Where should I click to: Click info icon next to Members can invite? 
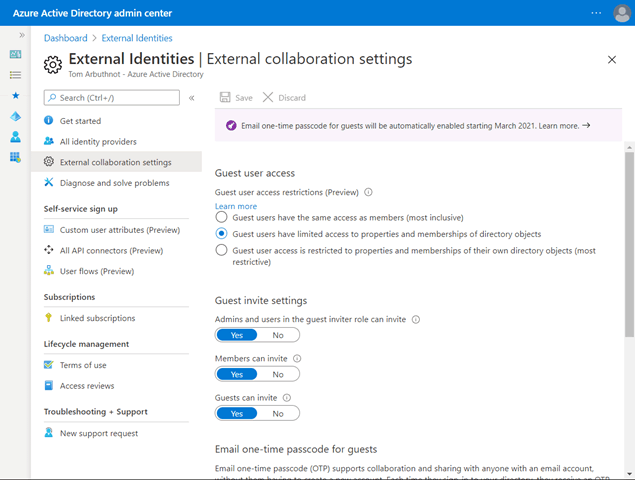pyautogui.click(x=297, y=358)
